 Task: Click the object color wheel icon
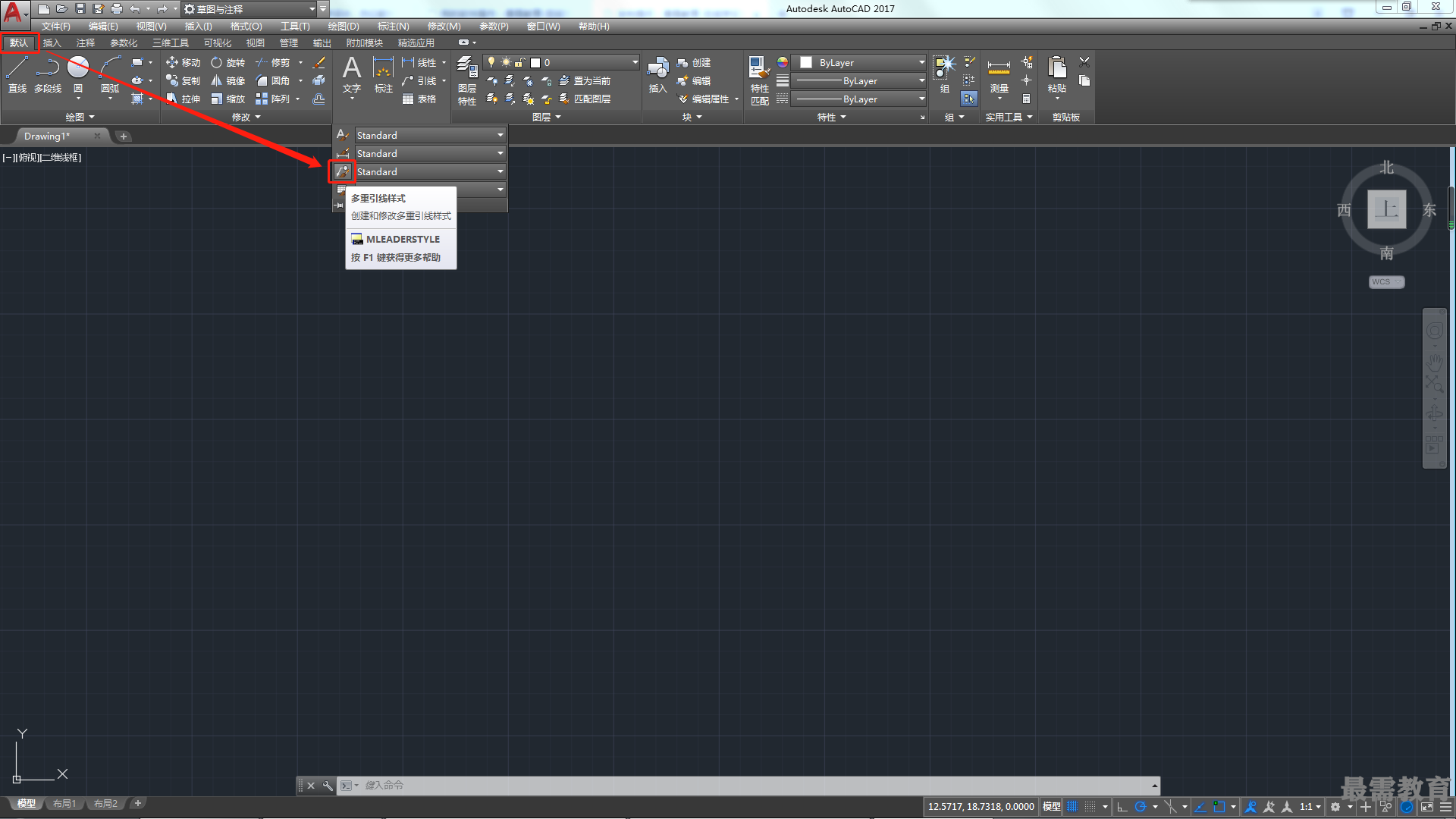tap(783, 62)
